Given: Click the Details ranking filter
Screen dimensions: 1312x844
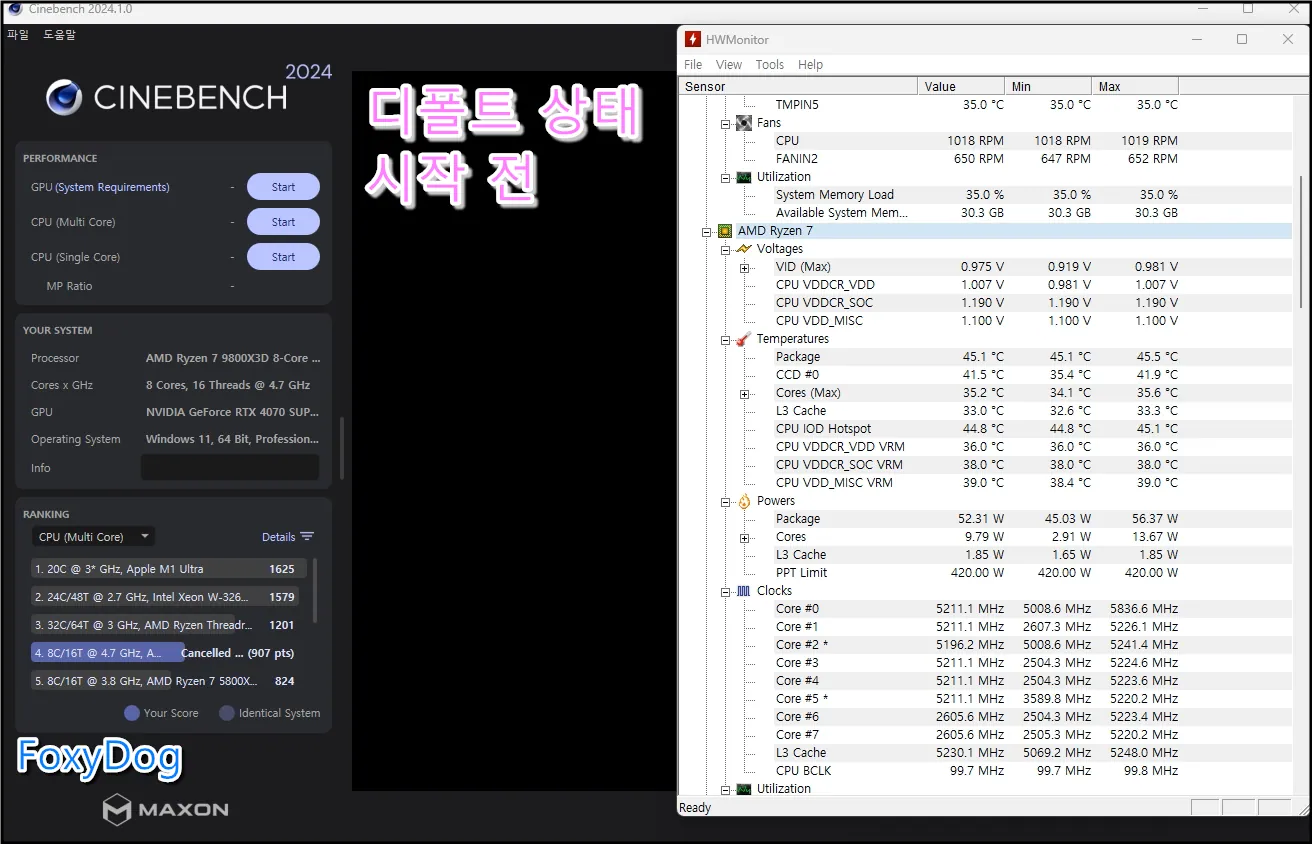Looking at the screenshot, I should tap(278, 537).
